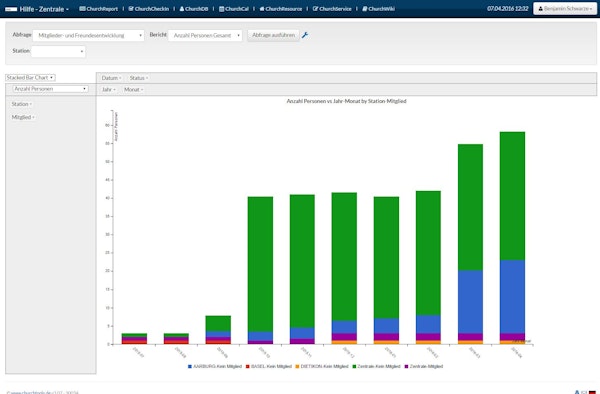Open the Abfrage query dropdown

pyautogui.click(x=88, y=36)
